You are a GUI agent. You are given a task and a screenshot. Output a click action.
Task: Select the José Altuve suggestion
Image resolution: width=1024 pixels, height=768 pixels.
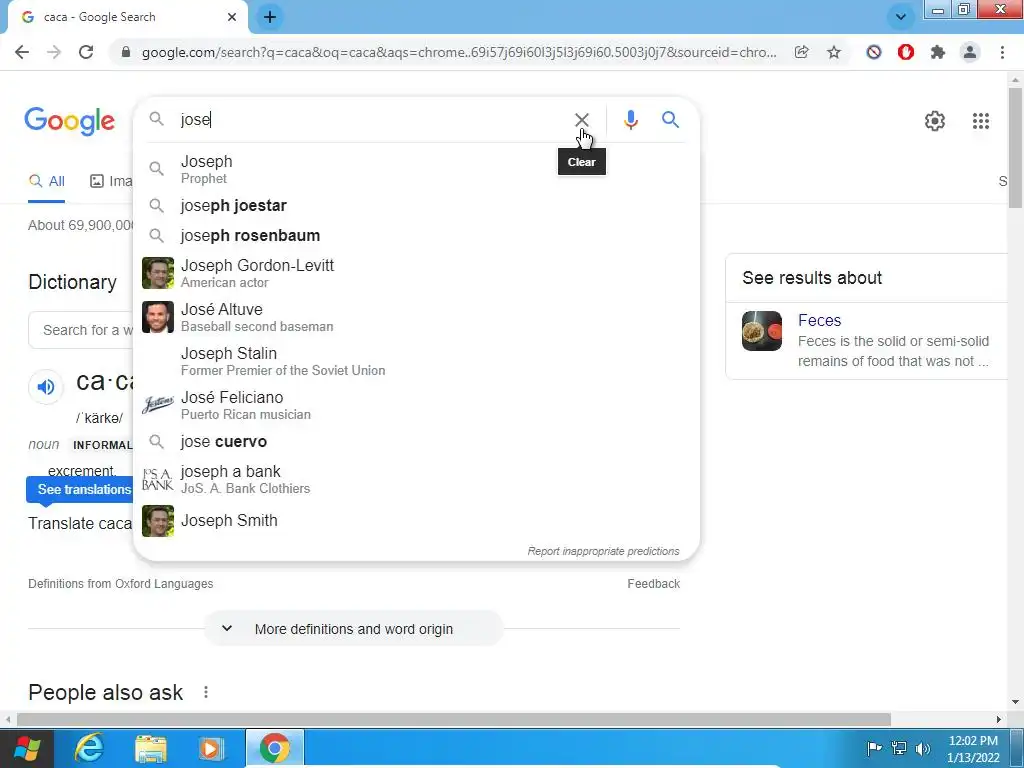(416, 317)
